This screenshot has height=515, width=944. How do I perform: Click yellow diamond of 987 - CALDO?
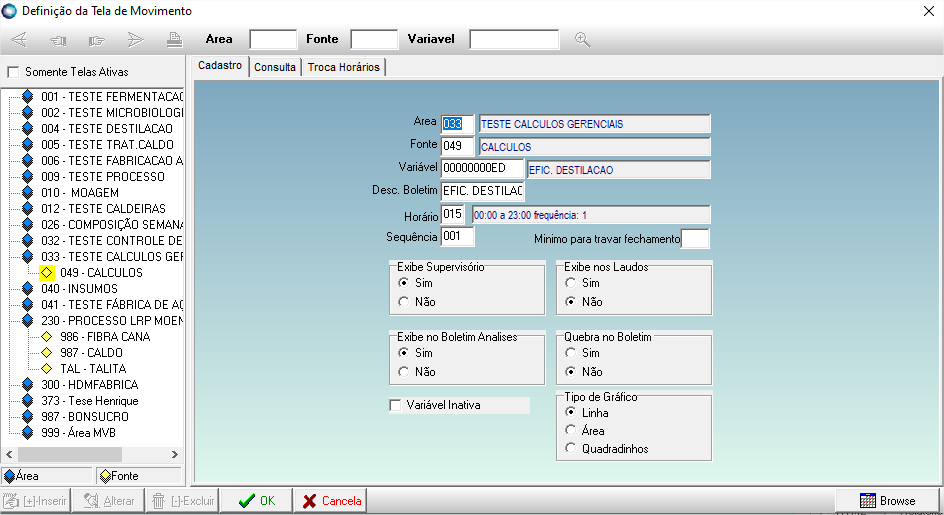pyautogui.click(x=47, y=352)
